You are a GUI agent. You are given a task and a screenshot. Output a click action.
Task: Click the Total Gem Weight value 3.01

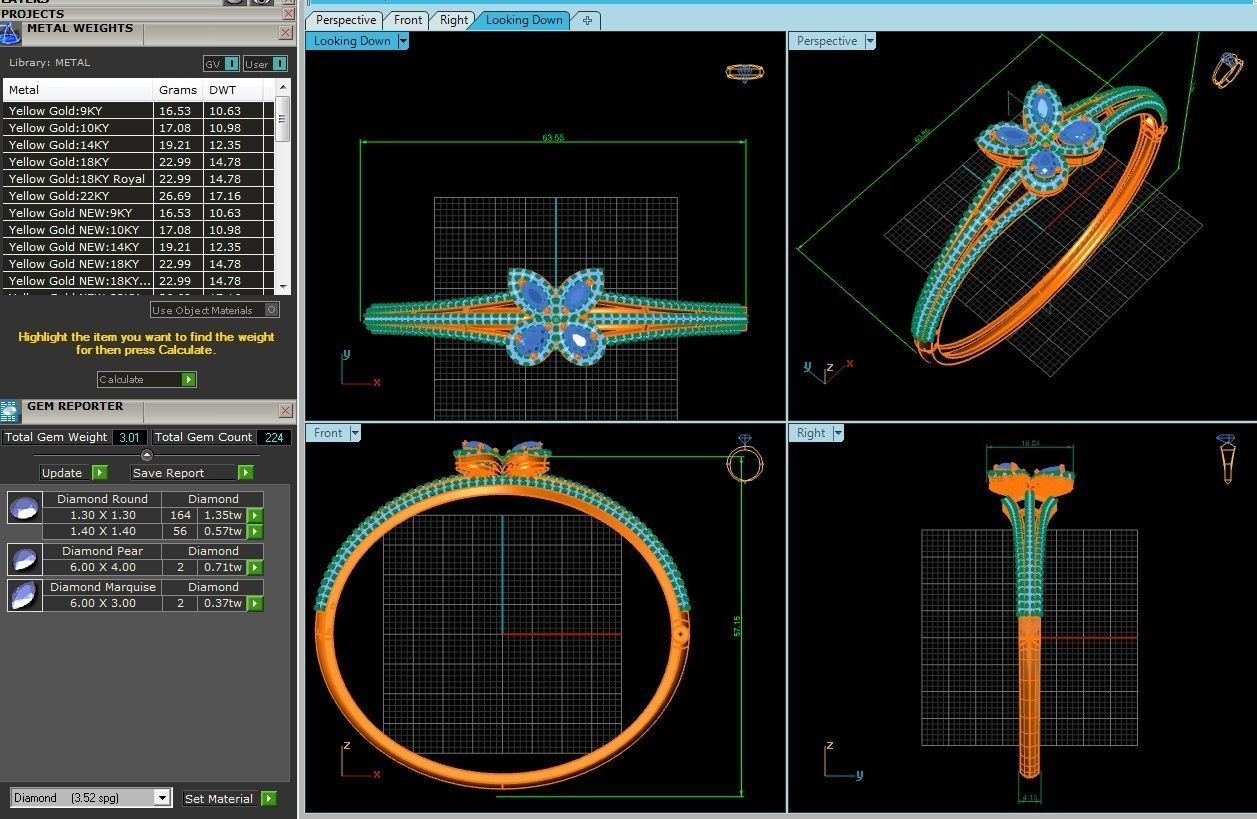pyautogui.click(x=130, y=437)
